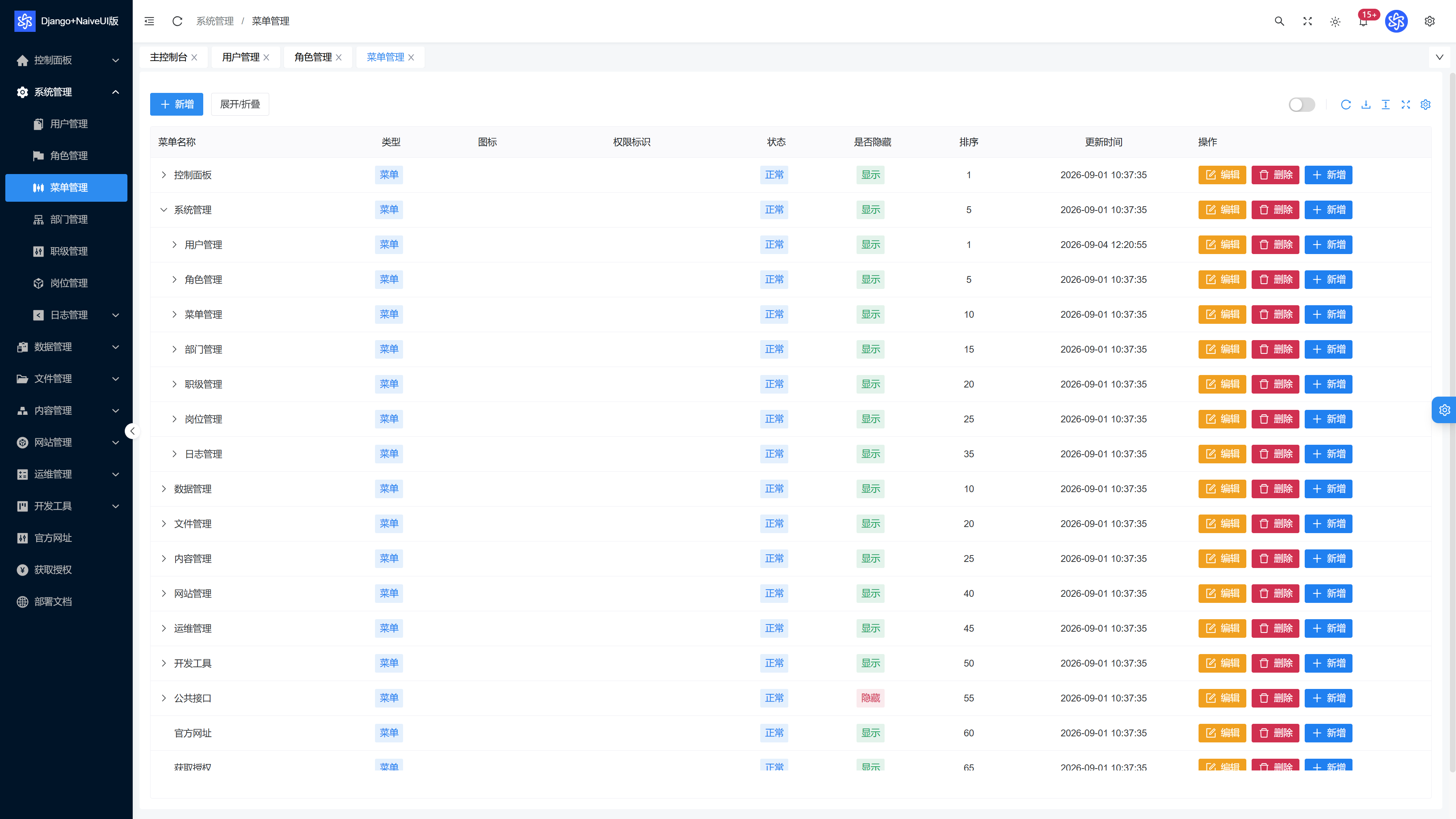
Task: Open table column settings gear icon
Action: pos(1426,105)
